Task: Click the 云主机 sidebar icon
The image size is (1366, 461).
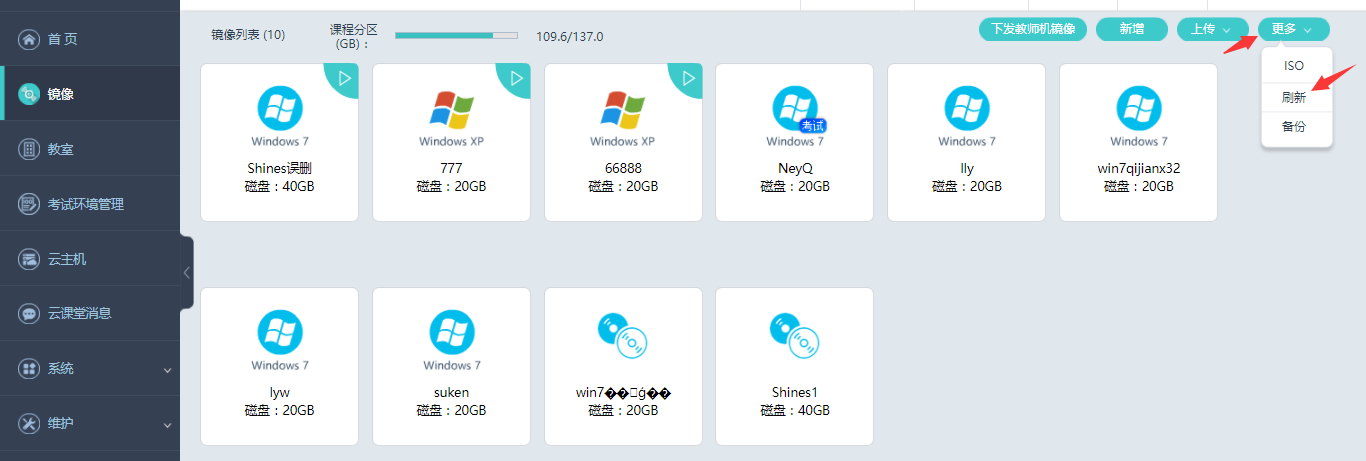Action: 29,259
